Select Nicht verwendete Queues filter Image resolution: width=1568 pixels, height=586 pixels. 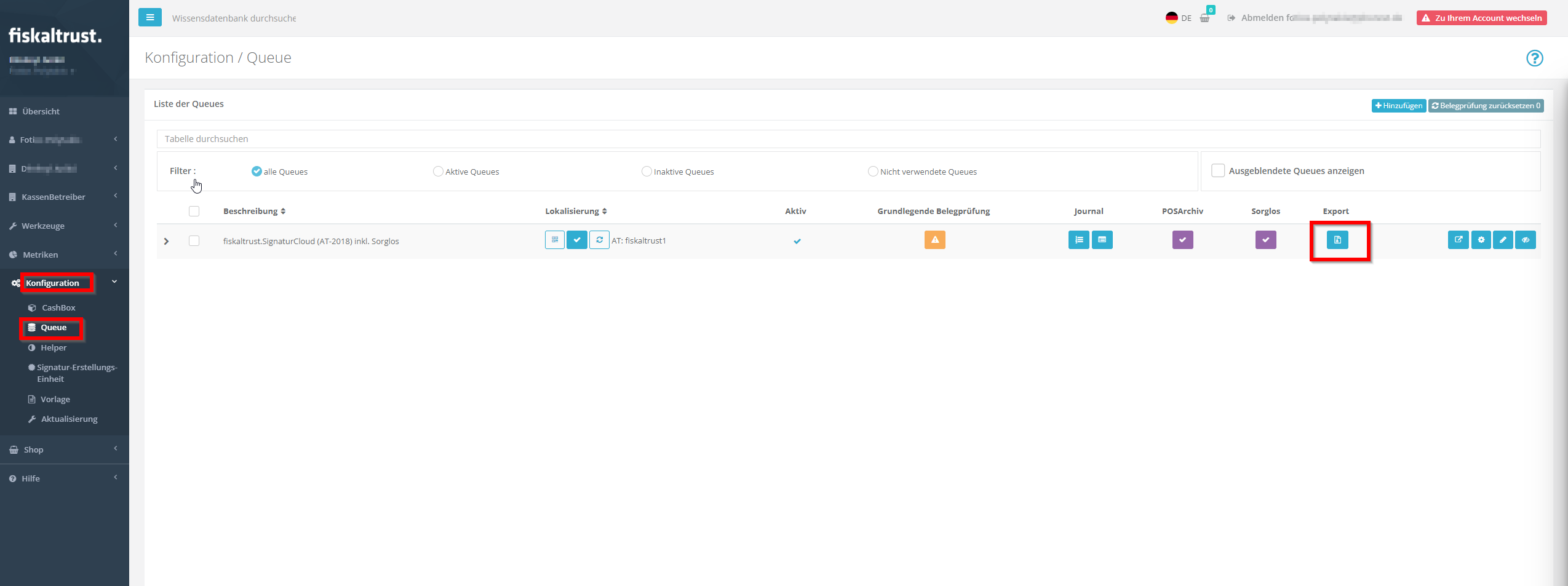(873, 171)
